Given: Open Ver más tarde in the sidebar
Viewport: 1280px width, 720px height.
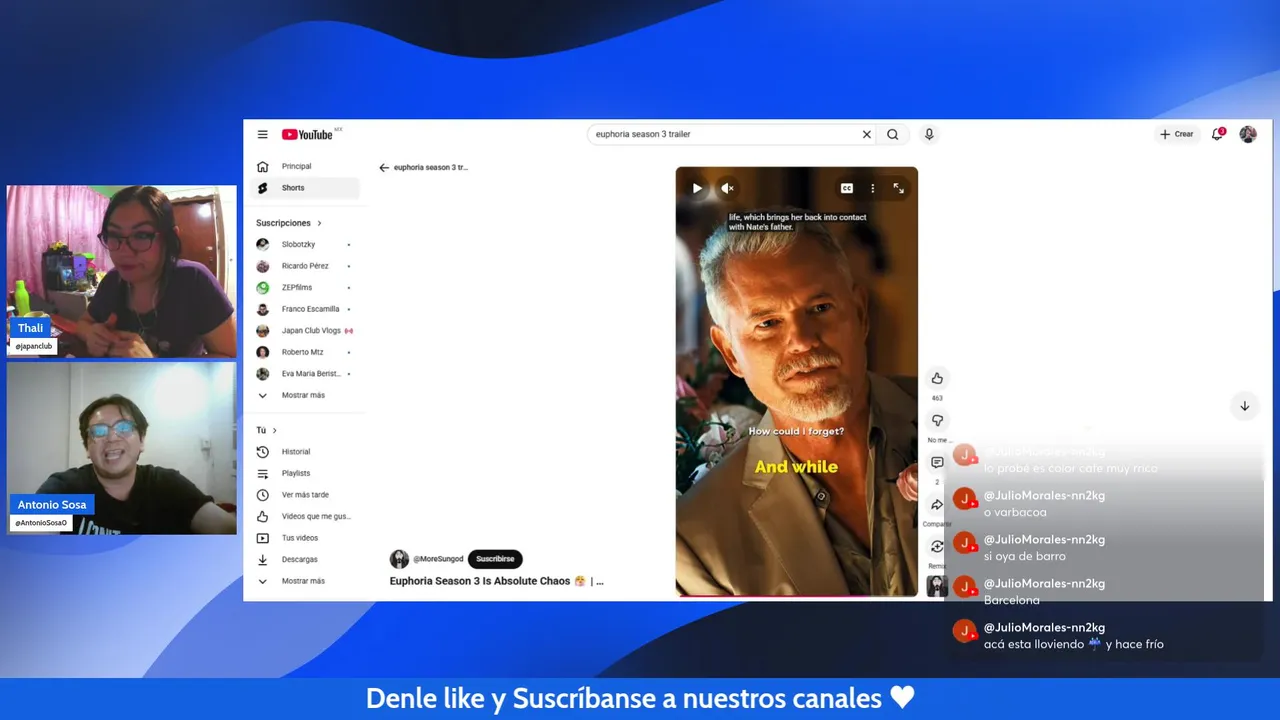Looking at the screenshot, I should point(303,495).
